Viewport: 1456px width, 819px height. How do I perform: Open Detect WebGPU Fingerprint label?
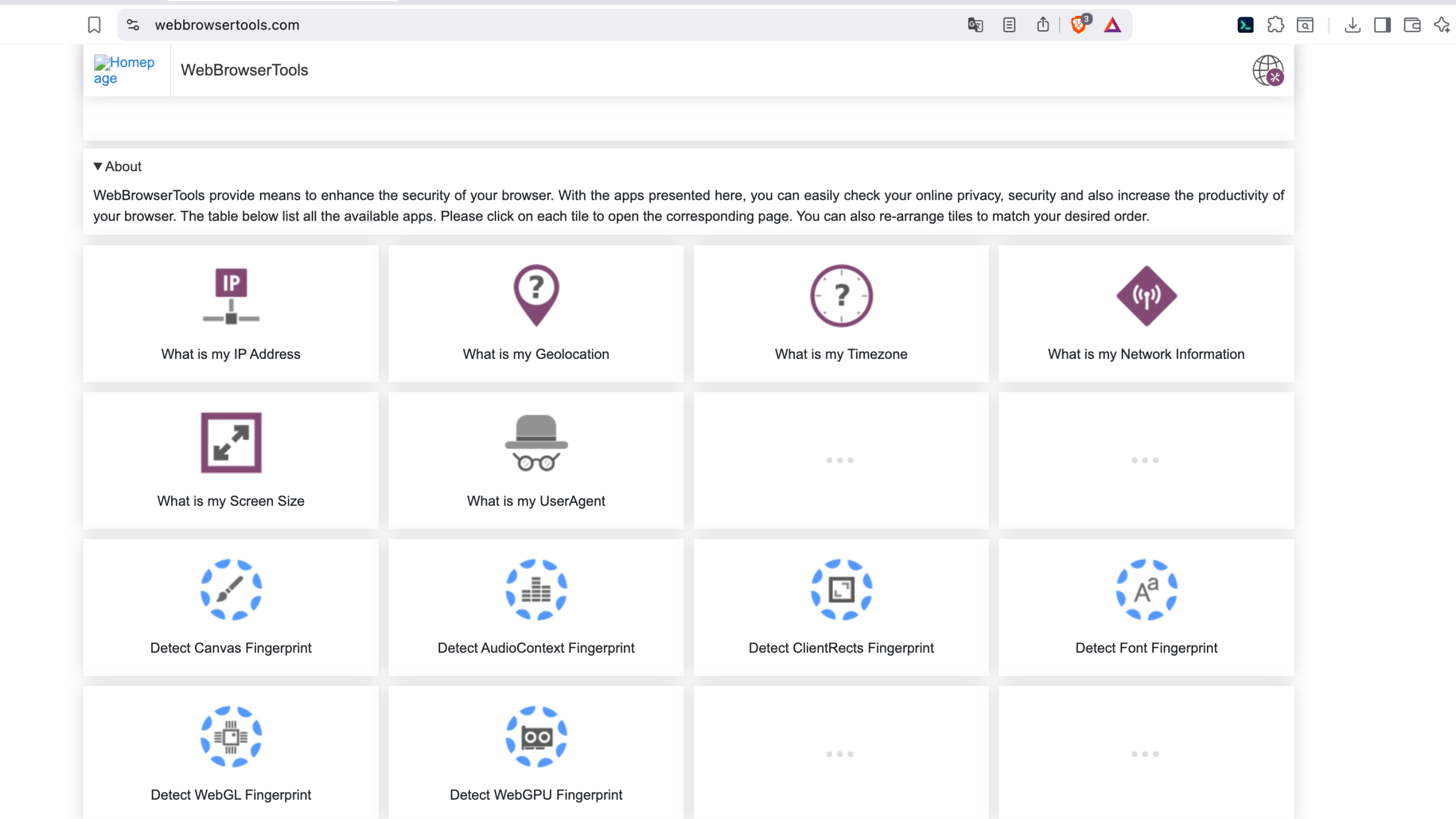536,795
